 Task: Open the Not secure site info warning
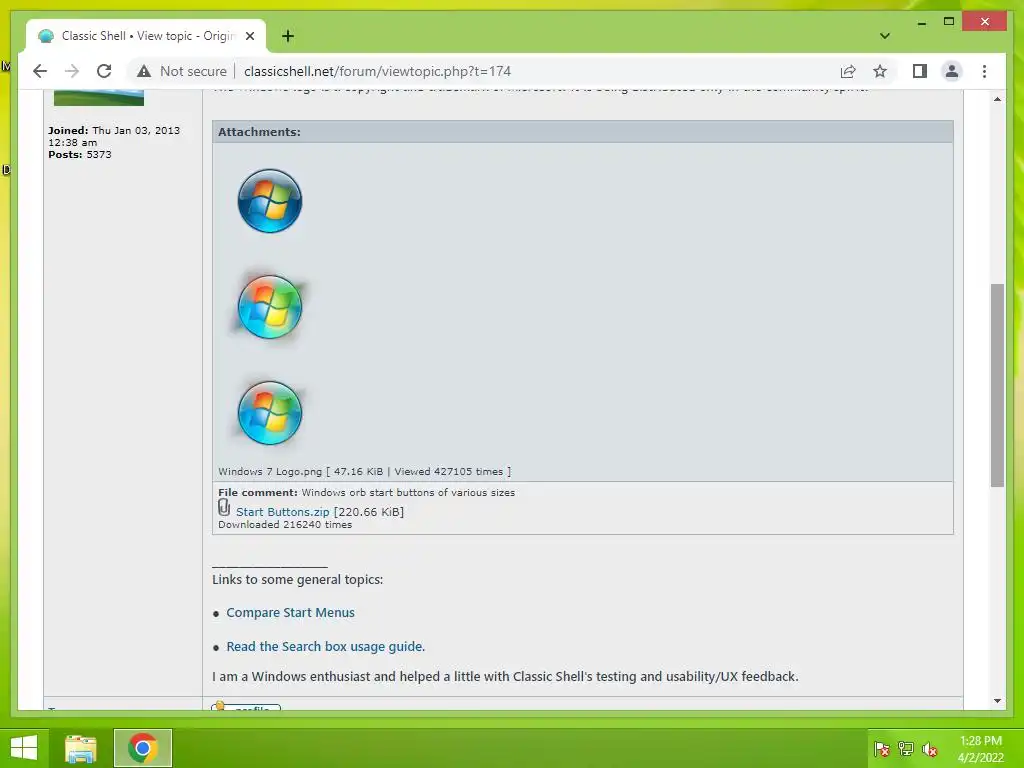(x=182, y=71)
